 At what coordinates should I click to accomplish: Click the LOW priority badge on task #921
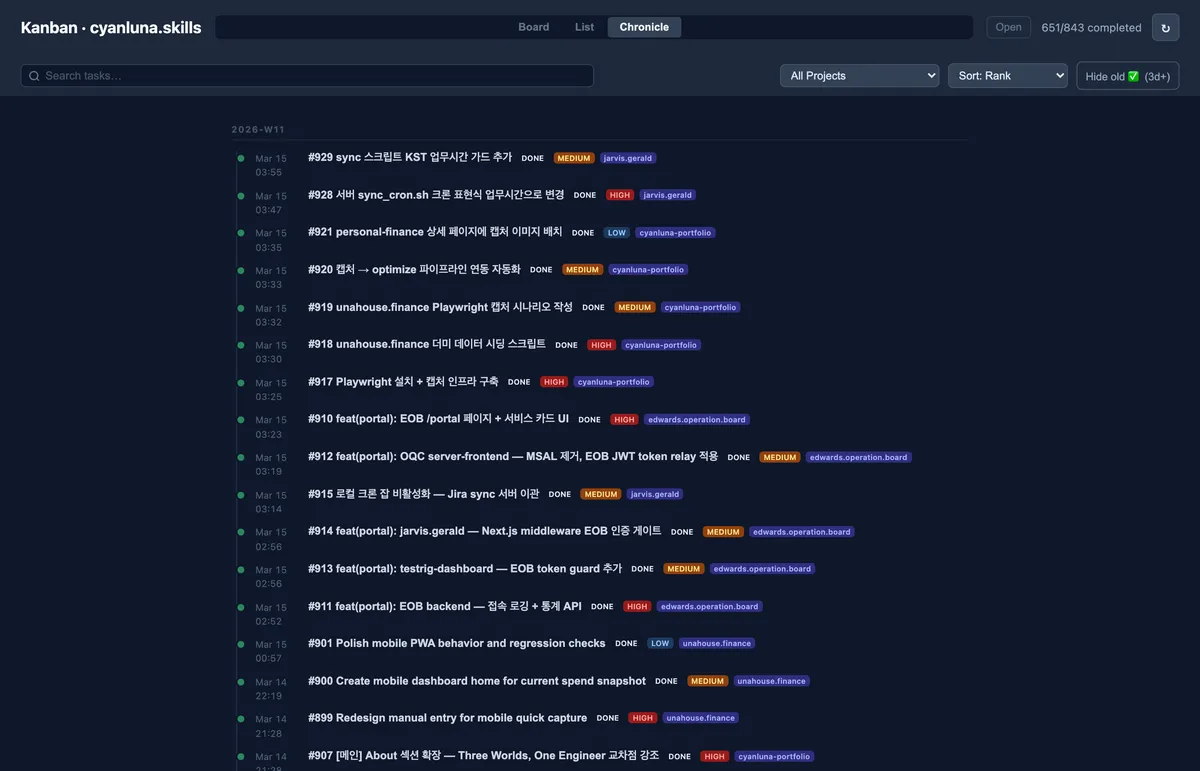coord(617,233)
